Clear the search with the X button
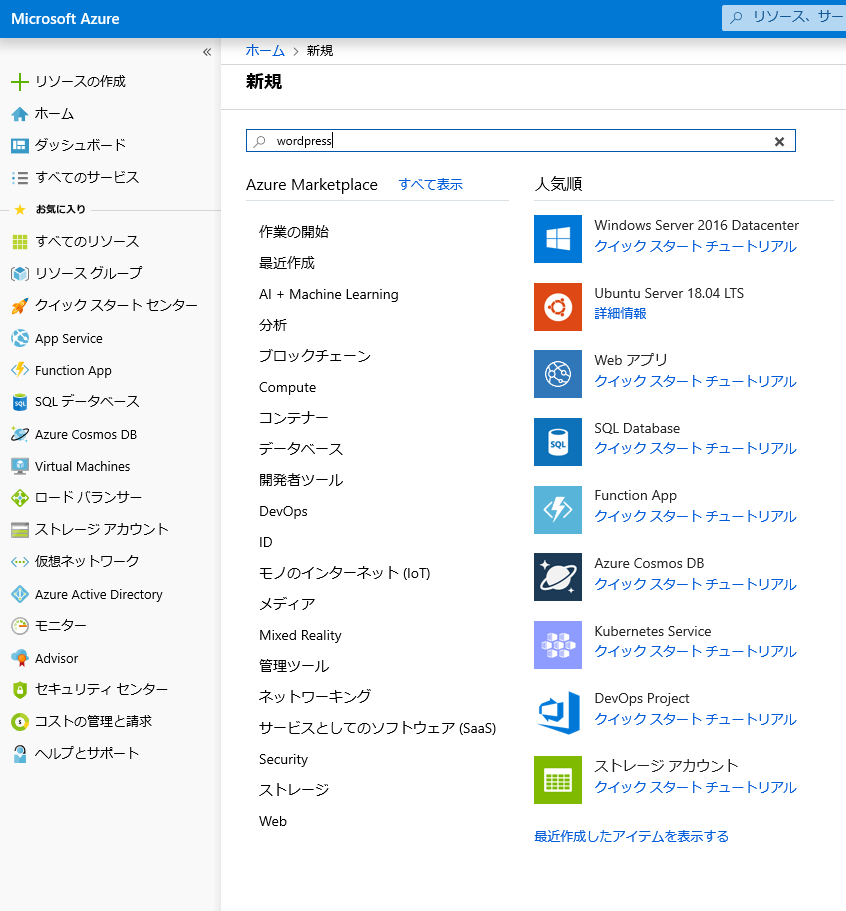This screenshot has height=911, width=846. (x=779, y=141)
